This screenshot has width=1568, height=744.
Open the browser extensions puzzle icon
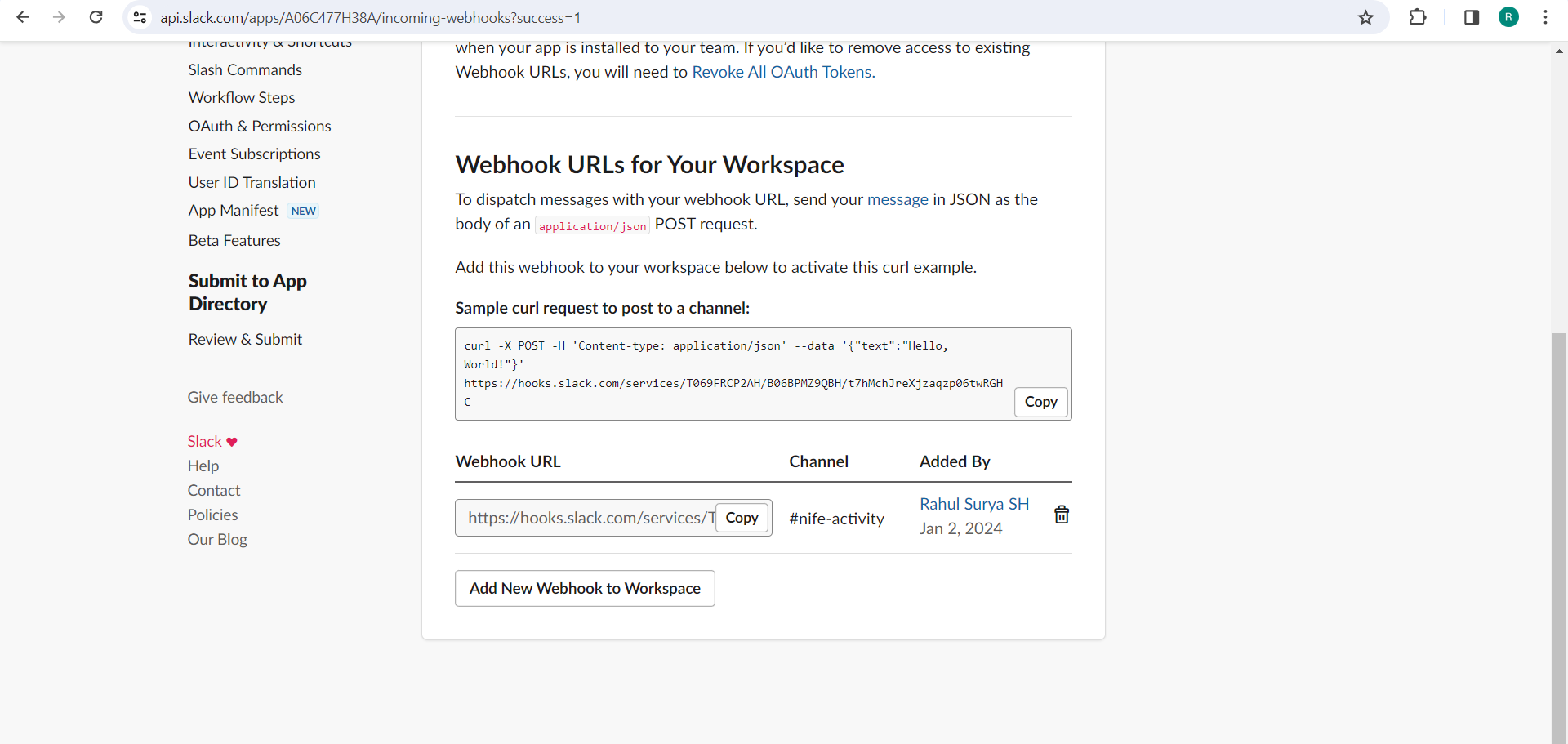point(1419,17)
